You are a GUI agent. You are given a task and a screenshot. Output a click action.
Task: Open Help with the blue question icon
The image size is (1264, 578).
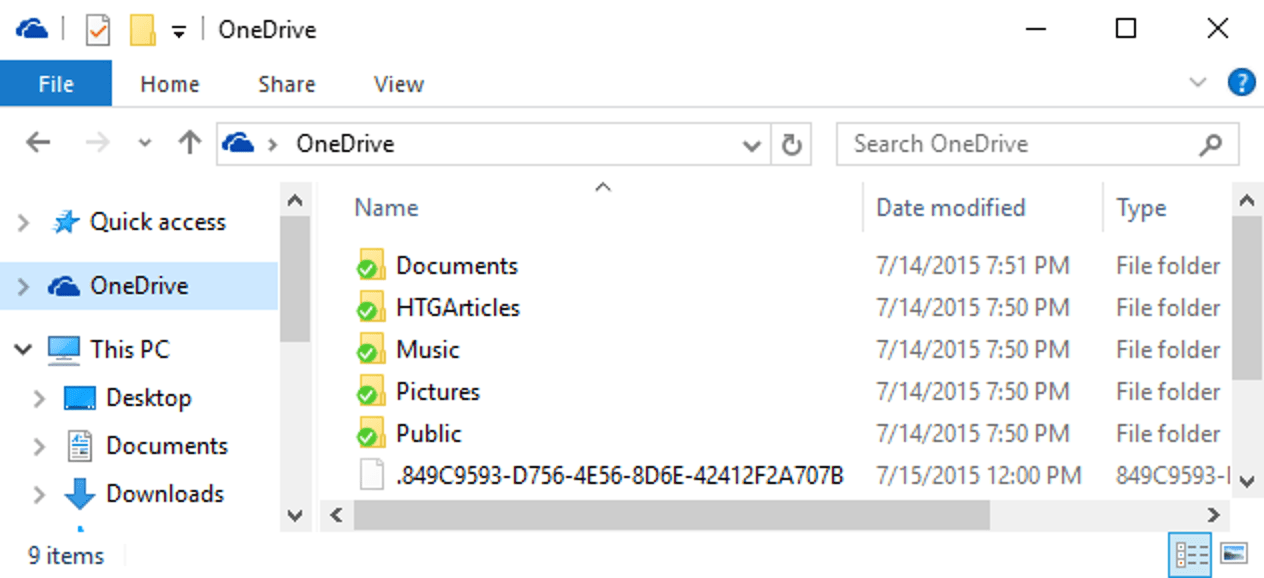click(1241, 82)
